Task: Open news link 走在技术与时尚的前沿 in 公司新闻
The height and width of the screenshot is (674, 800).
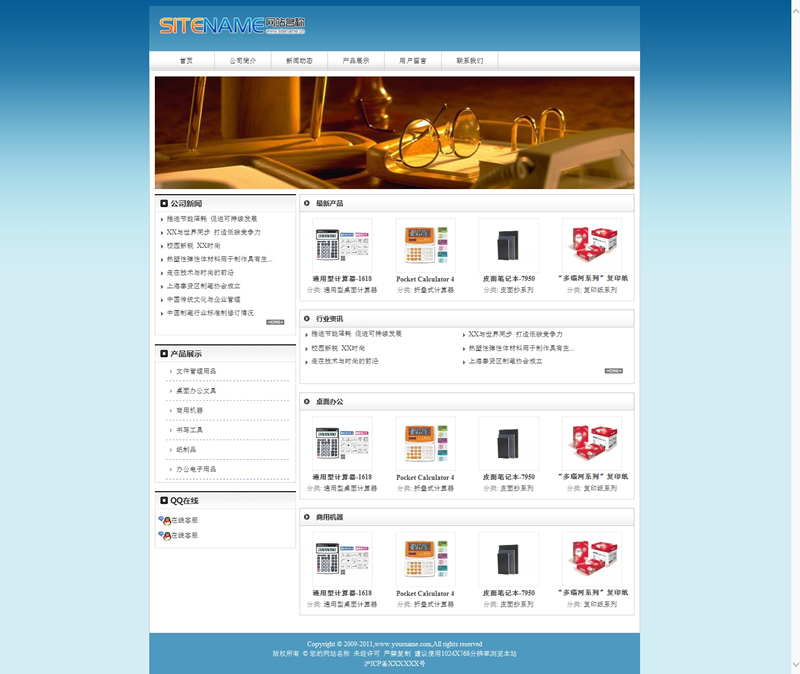Action: (x=200, y=272)
